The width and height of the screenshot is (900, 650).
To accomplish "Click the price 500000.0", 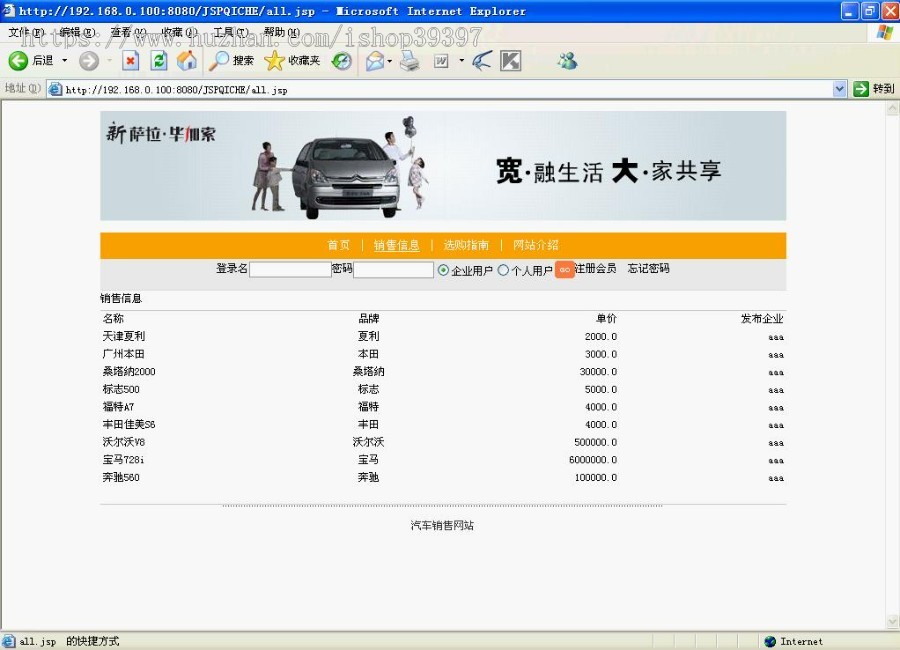I will 596,442.
